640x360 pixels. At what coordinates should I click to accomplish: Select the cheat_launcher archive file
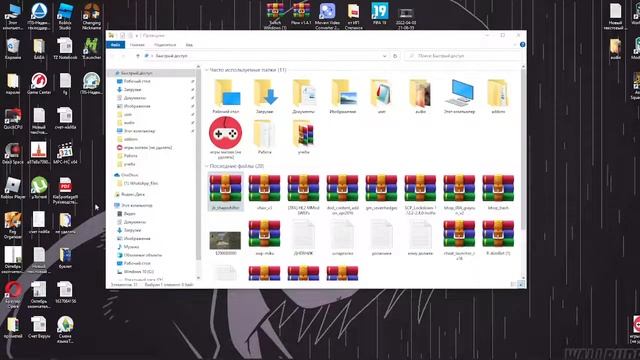click(459, 240)
